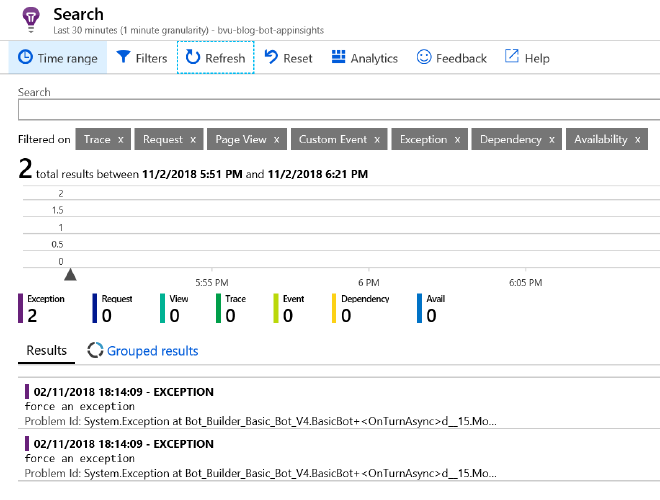660x500 pixels.
Task: Open Filters via the funnel icon
Action: [123, 58]
